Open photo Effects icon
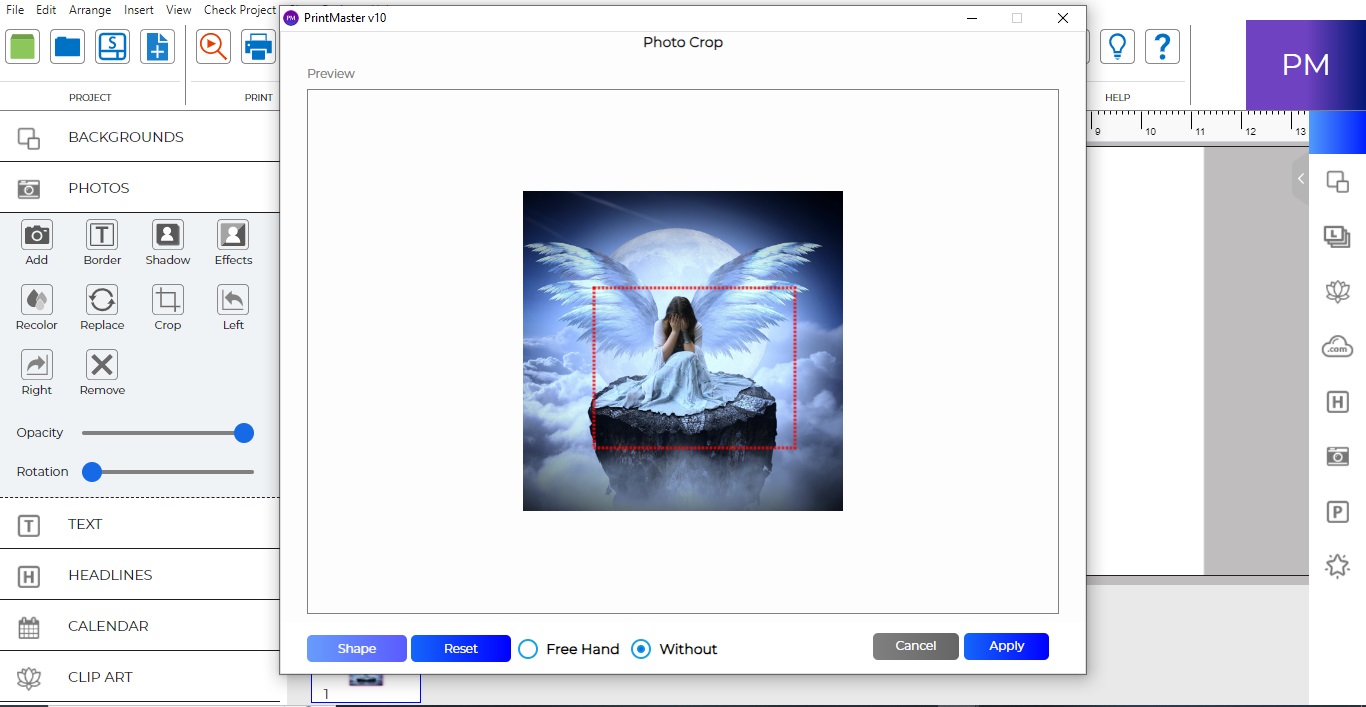The width and height of the screenshot is (1366, 707). pos(233,235)
